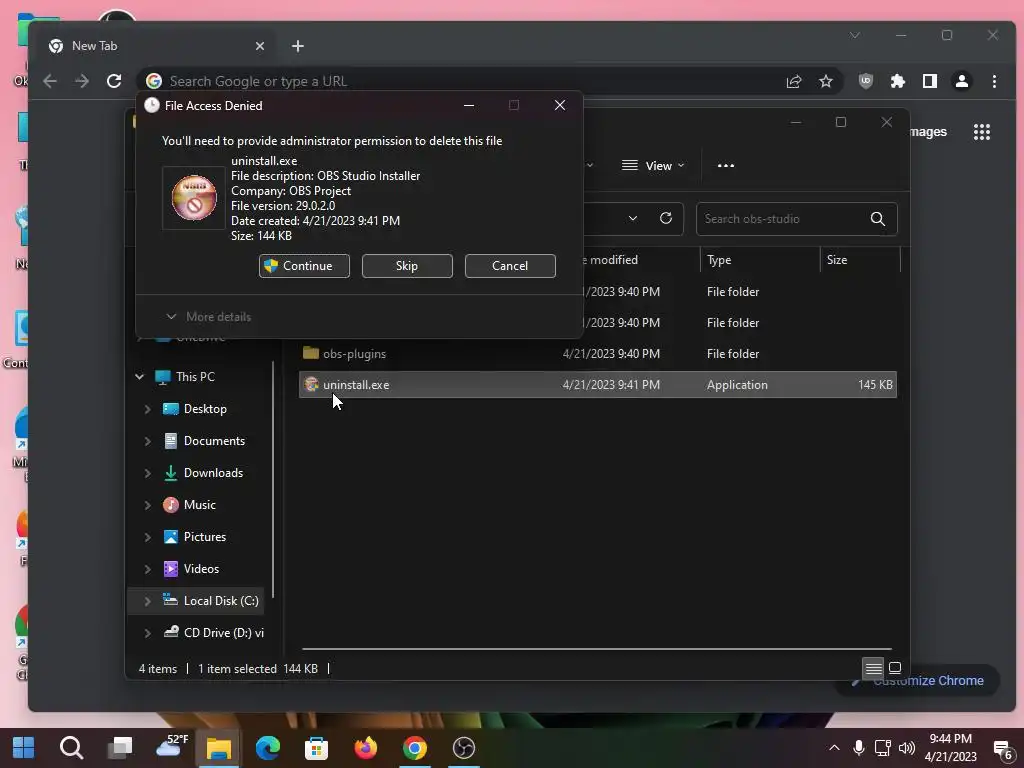Open Chrome tab search chevron
Screen dimensions: 1024x768
[x=855, y=35]
